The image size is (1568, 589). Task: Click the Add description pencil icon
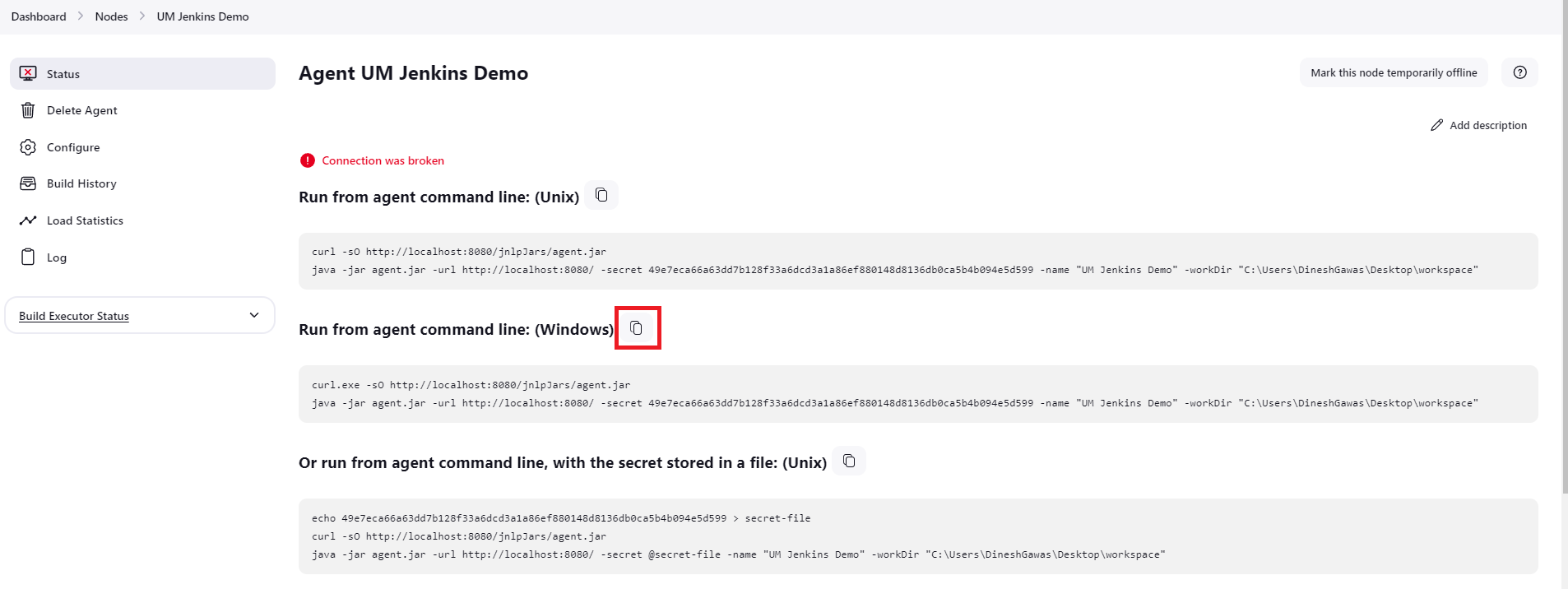pyautogui.click(x=1436, y=125)
